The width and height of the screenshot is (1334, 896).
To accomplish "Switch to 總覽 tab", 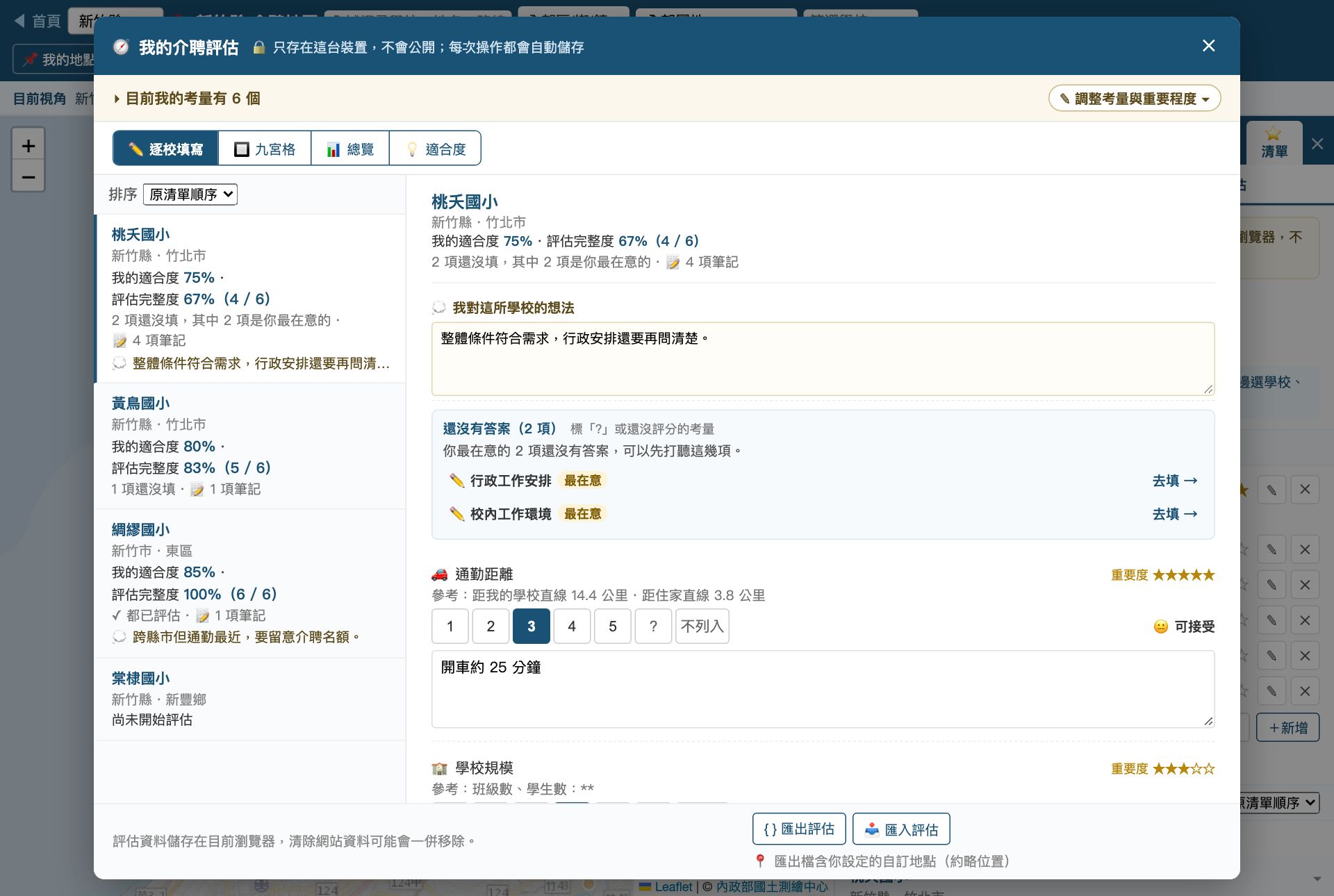I will coord(350,149).
